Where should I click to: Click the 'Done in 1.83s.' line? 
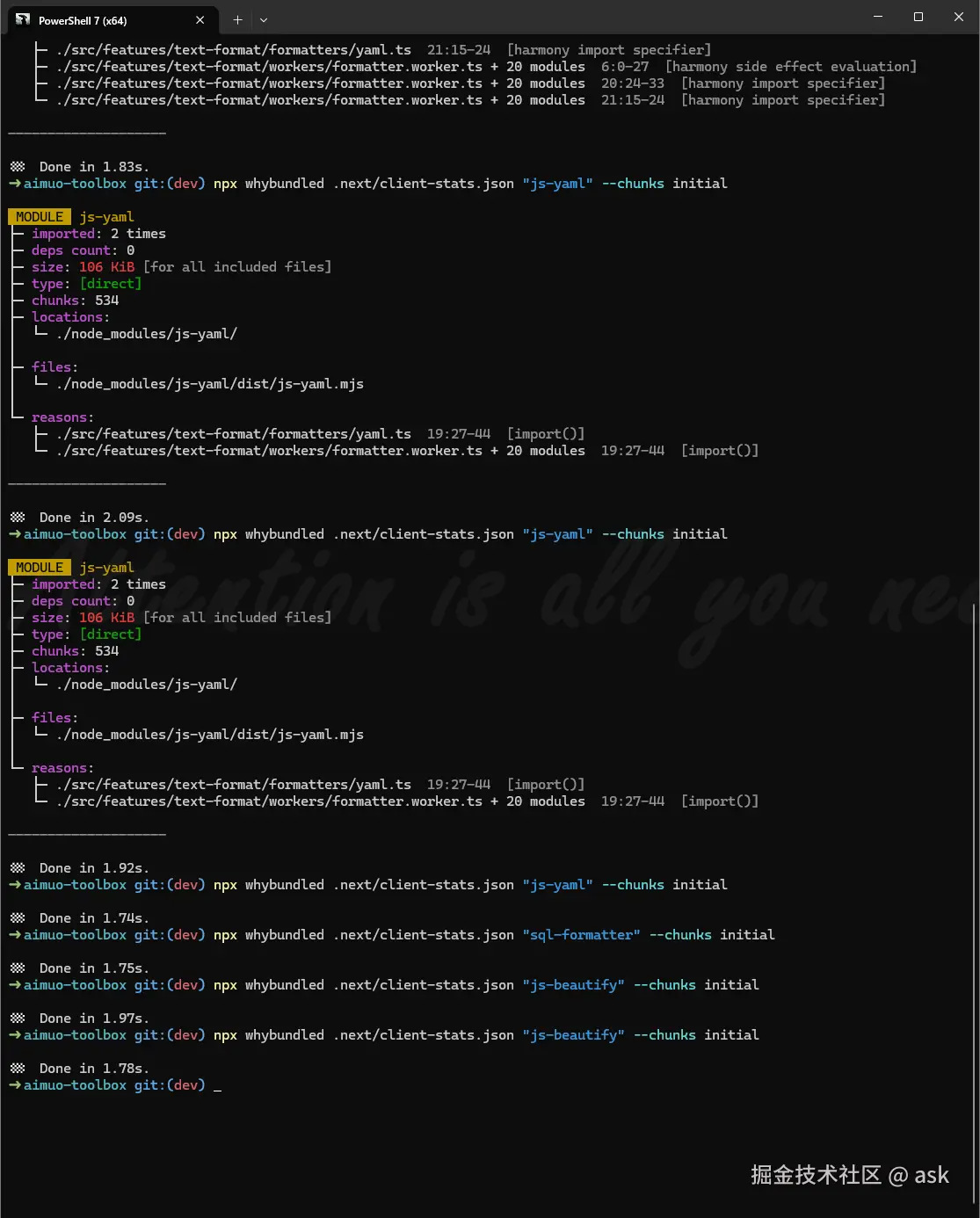tap(79, 167)
